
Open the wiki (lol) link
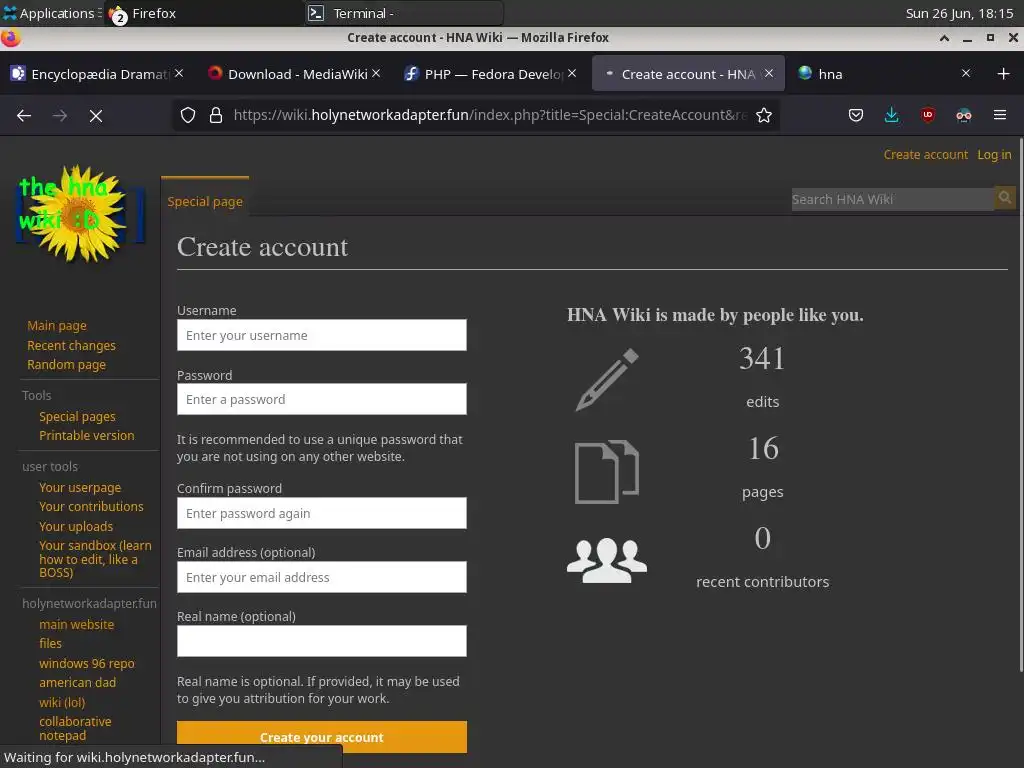coord(62,702)
